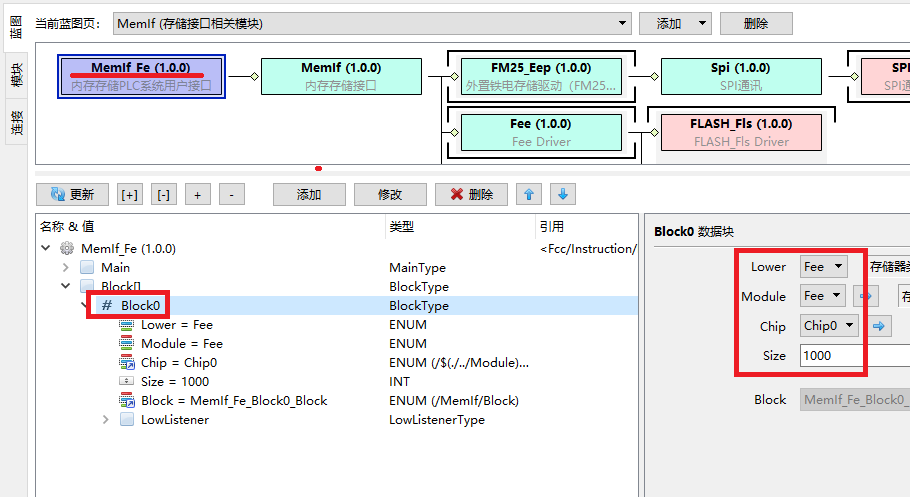This screenshot has width=910, height=497.
Task: Click the 添加 button above the tree
Action: click(x=309, y=195)
